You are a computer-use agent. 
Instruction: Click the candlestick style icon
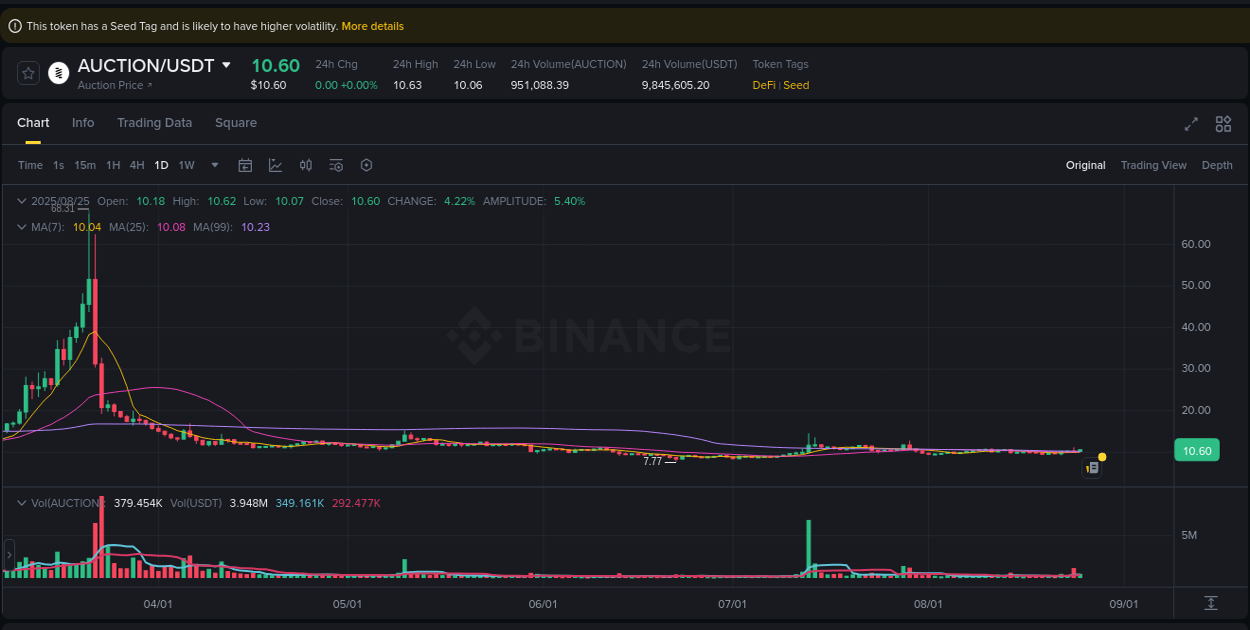coord(305,164)
